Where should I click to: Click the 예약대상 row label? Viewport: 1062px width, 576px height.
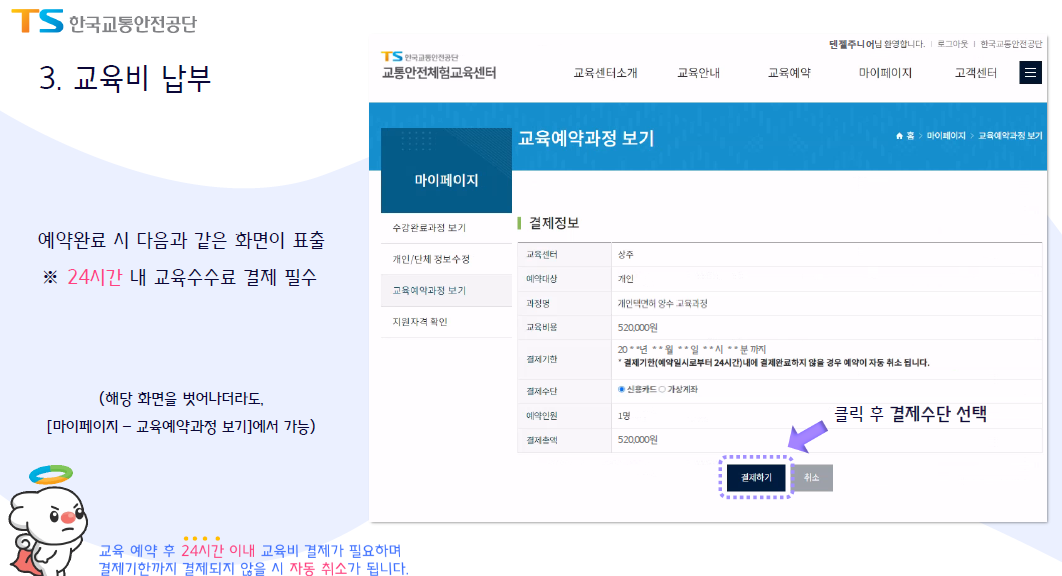pyautogui.click(x=542, y=279)
